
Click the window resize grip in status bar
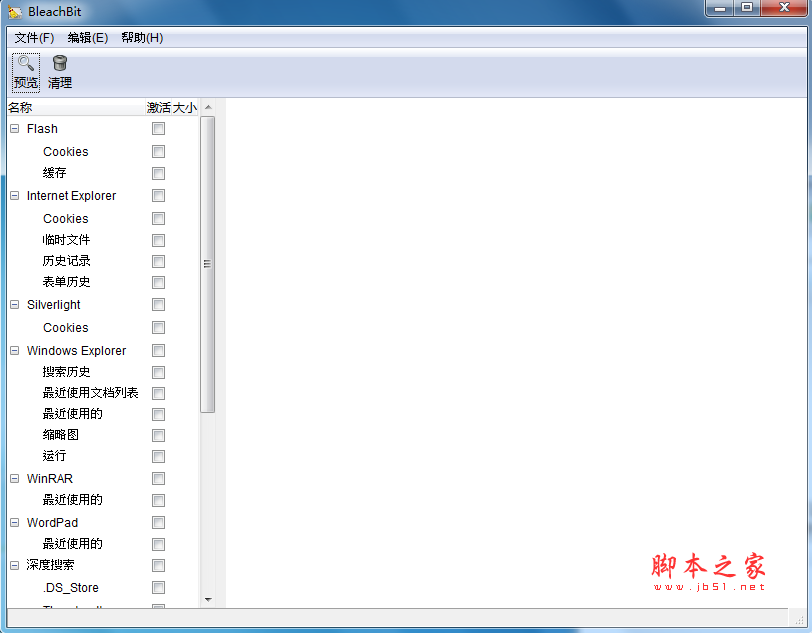click(799, 619)
